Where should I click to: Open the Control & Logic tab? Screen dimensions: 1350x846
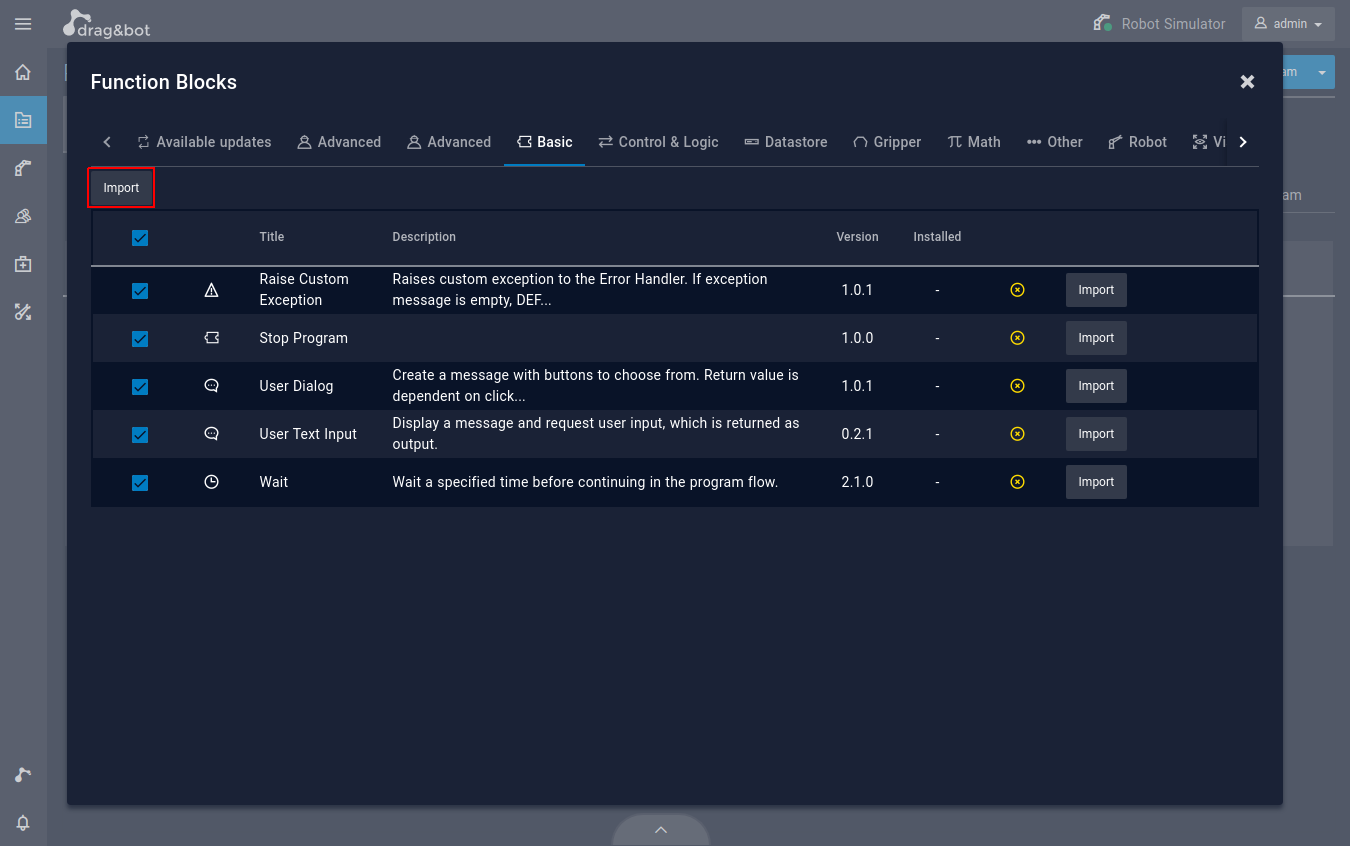(x=658, y=142)
